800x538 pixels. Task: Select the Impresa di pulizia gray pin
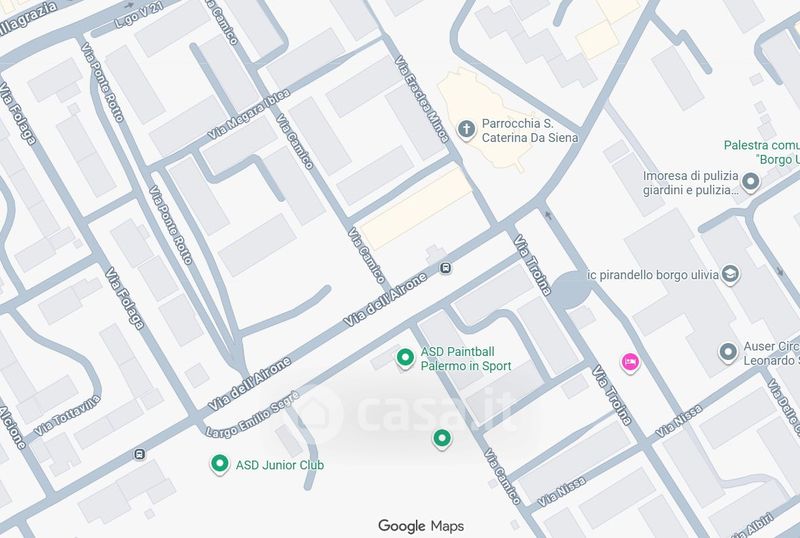pos(751,182)
